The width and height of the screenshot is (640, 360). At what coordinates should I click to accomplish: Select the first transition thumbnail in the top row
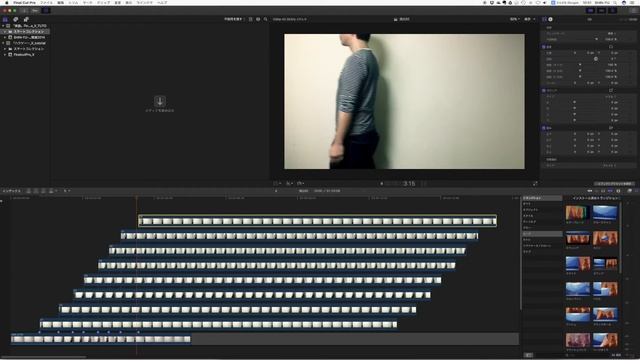[x=578, y=213]
